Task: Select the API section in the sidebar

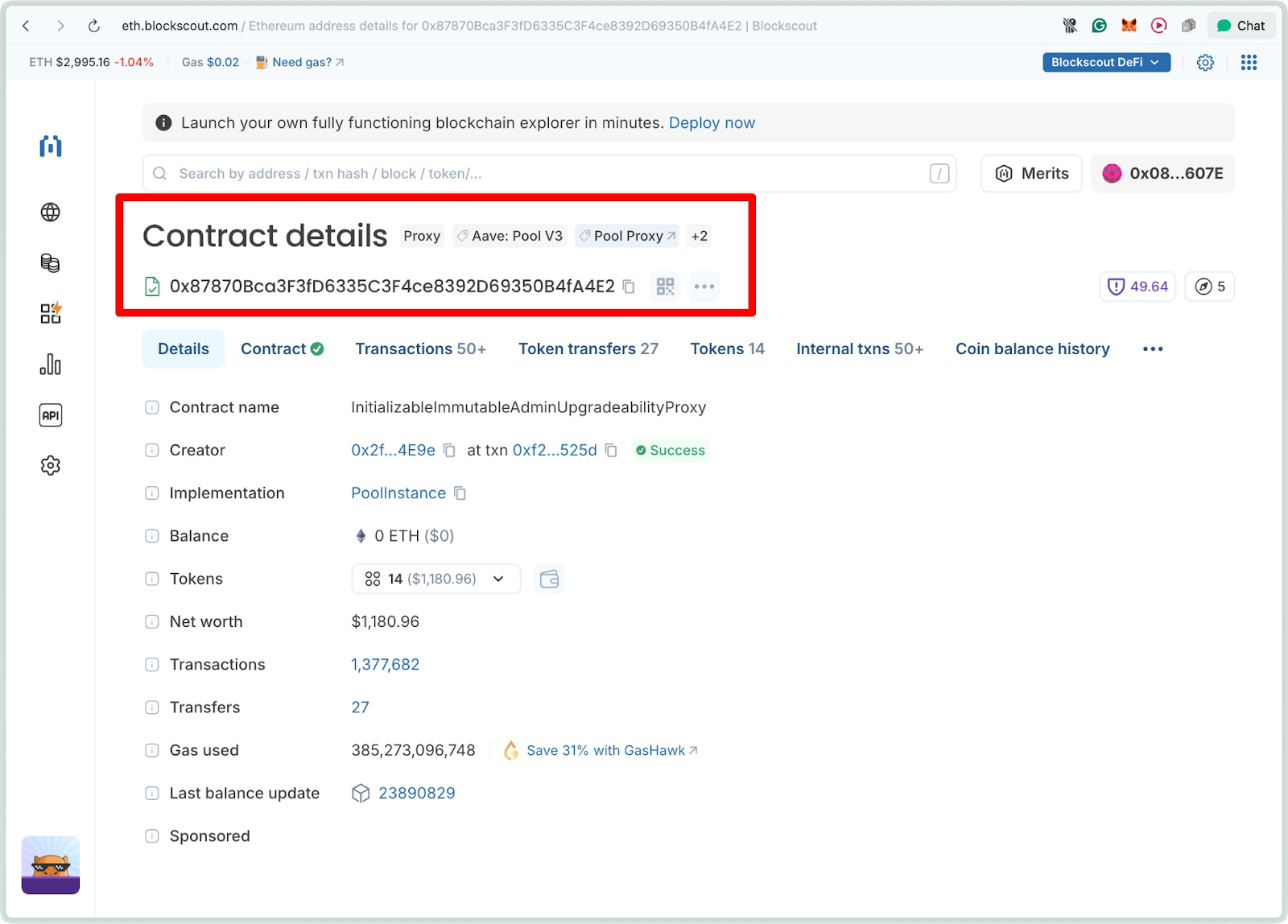Action: point(50,415)
